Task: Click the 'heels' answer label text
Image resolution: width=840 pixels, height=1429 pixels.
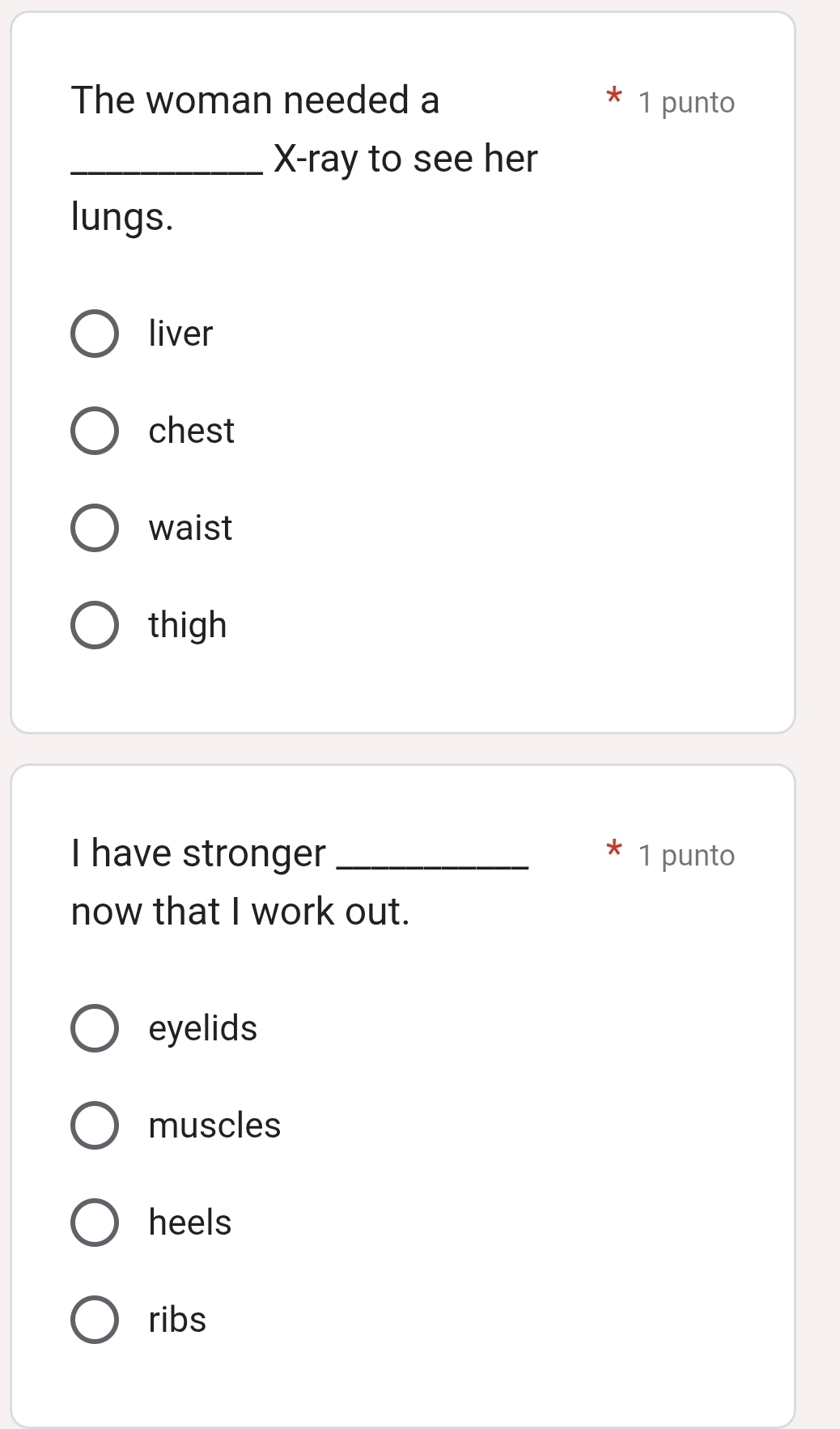Action: [x=190, y=1223]
